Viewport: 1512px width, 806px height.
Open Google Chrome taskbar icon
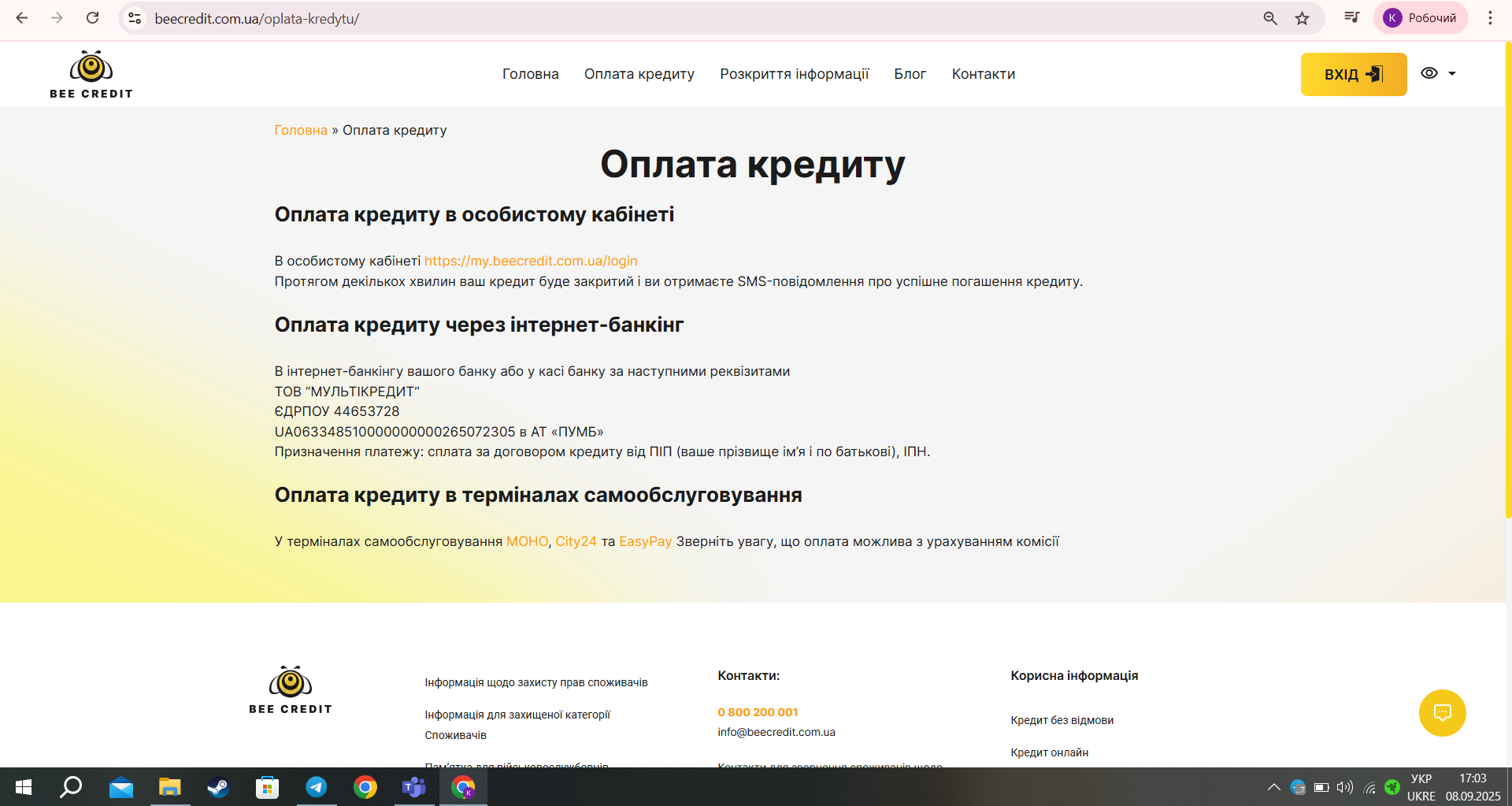click(x=365, y=787)
